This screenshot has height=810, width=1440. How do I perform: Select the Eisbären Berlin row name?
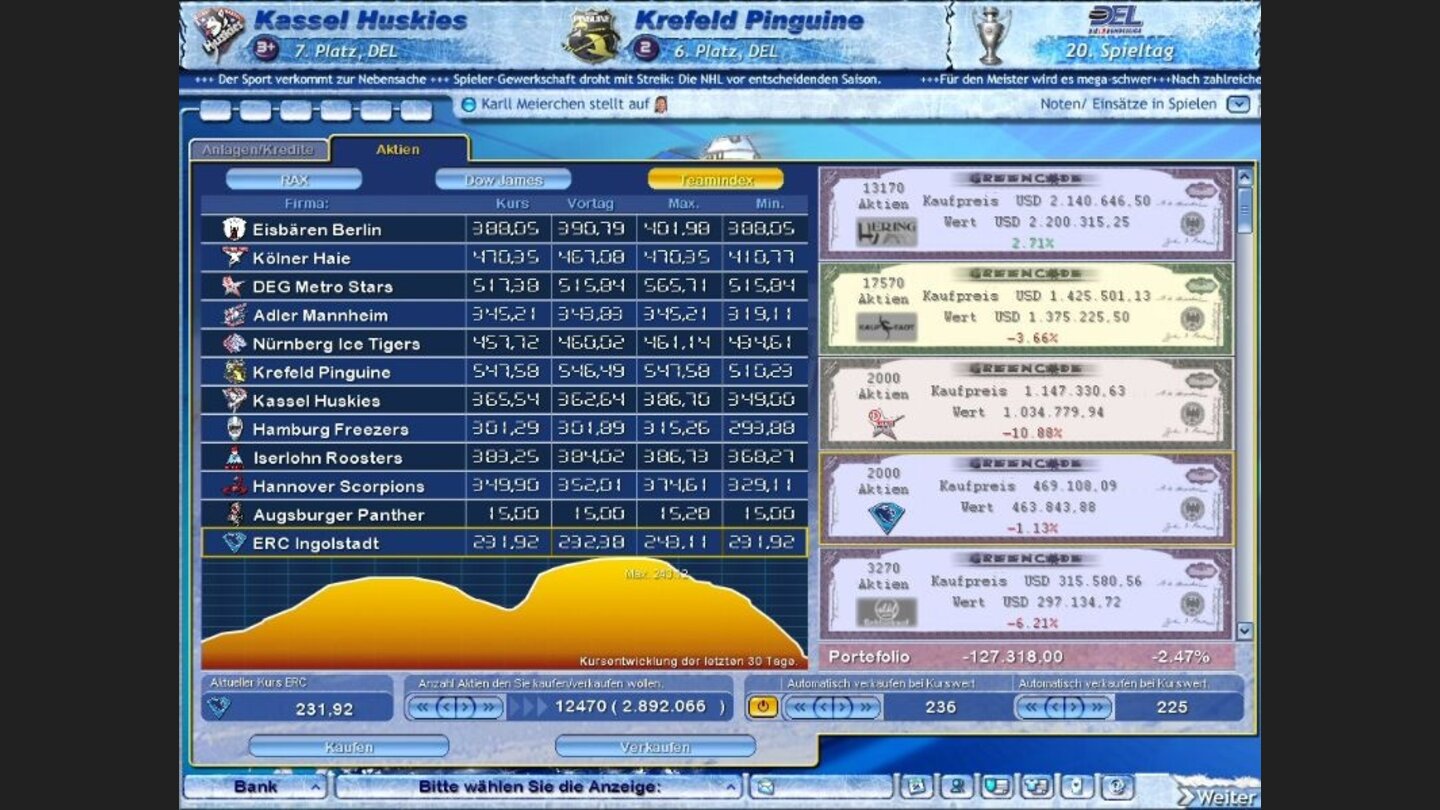(x=317, y=229)
